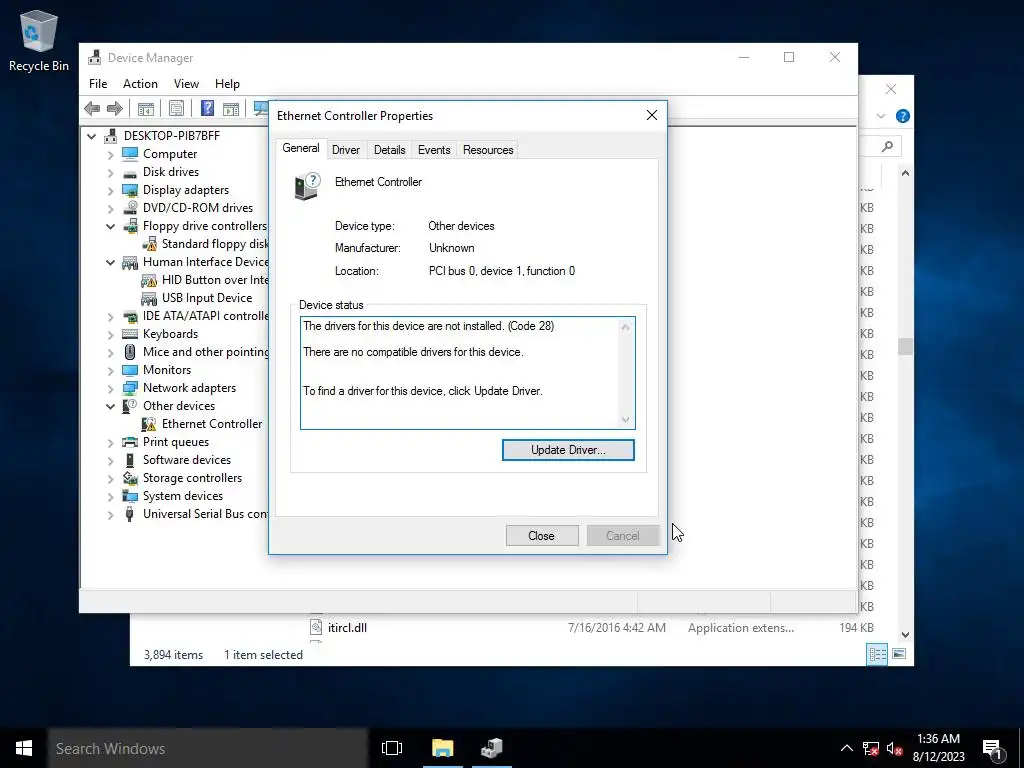Expand the Network adapters node arrow

click(x=110, y=389)
